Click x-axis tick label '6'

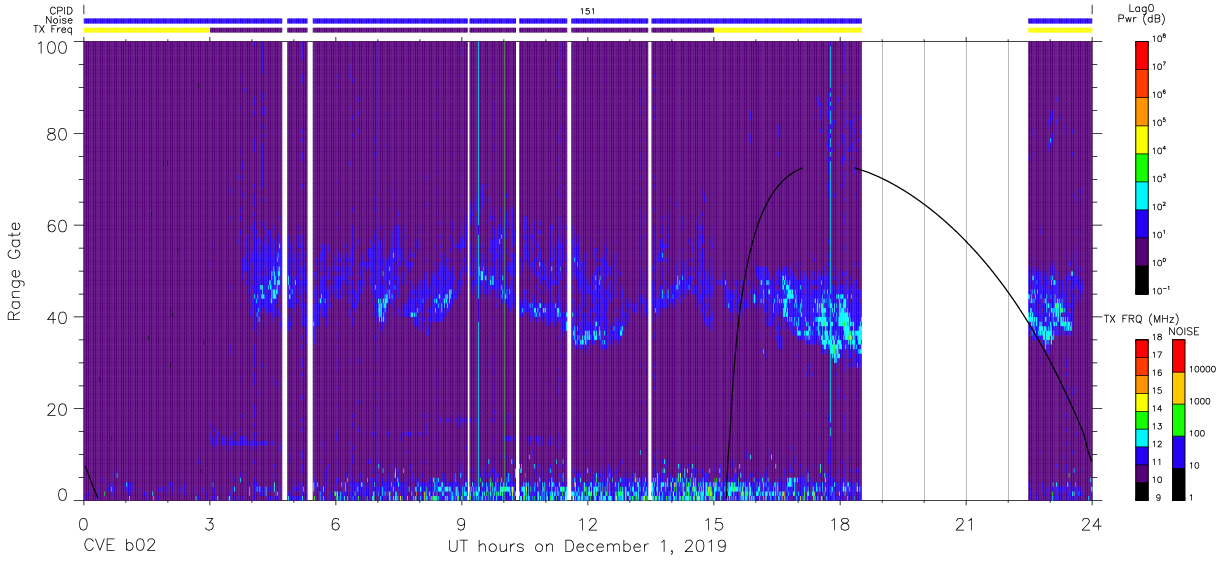pyautogui.click(x=335, y=523)
